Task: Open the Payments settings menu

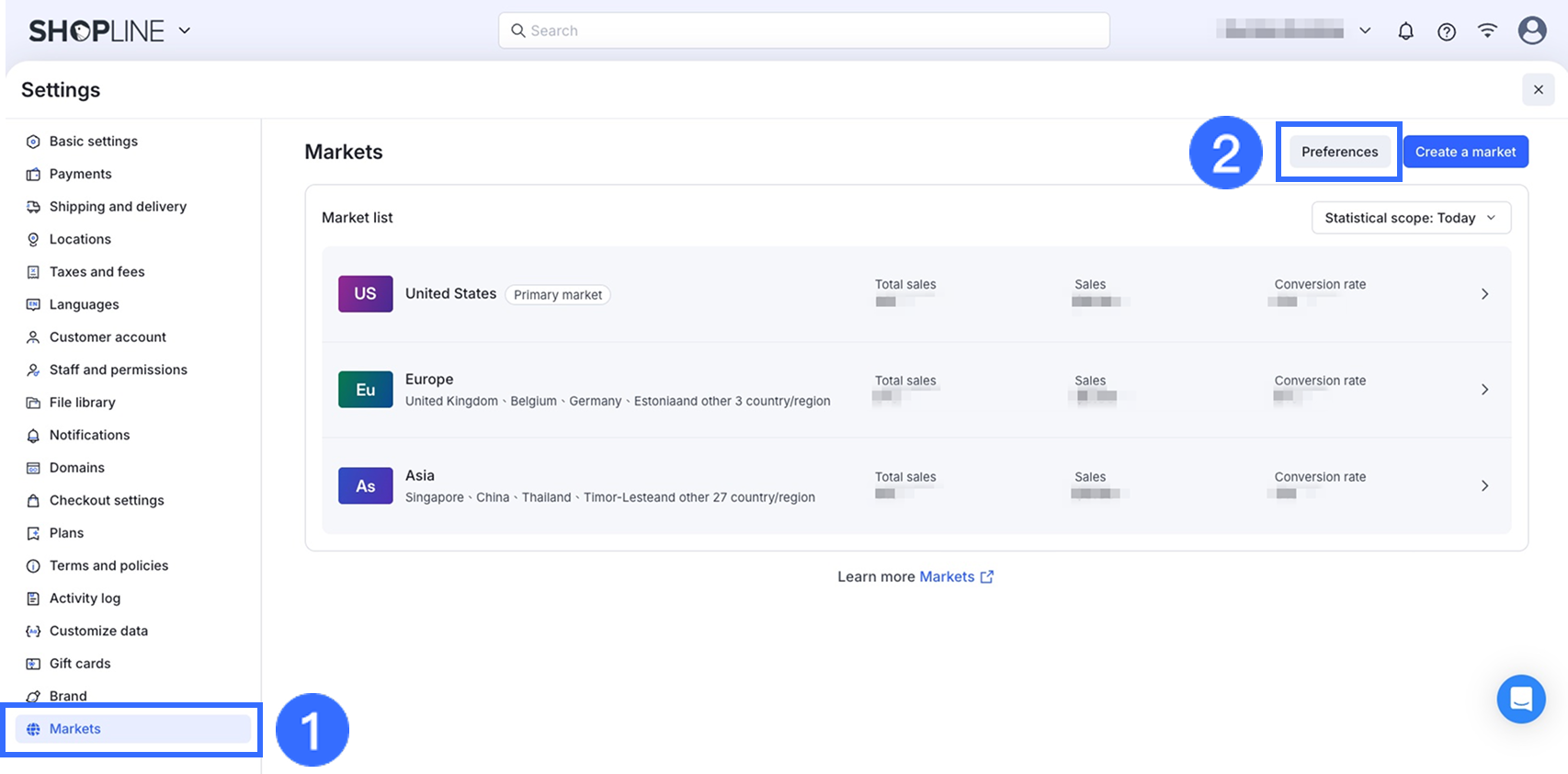Action: (x=81, y=174)
